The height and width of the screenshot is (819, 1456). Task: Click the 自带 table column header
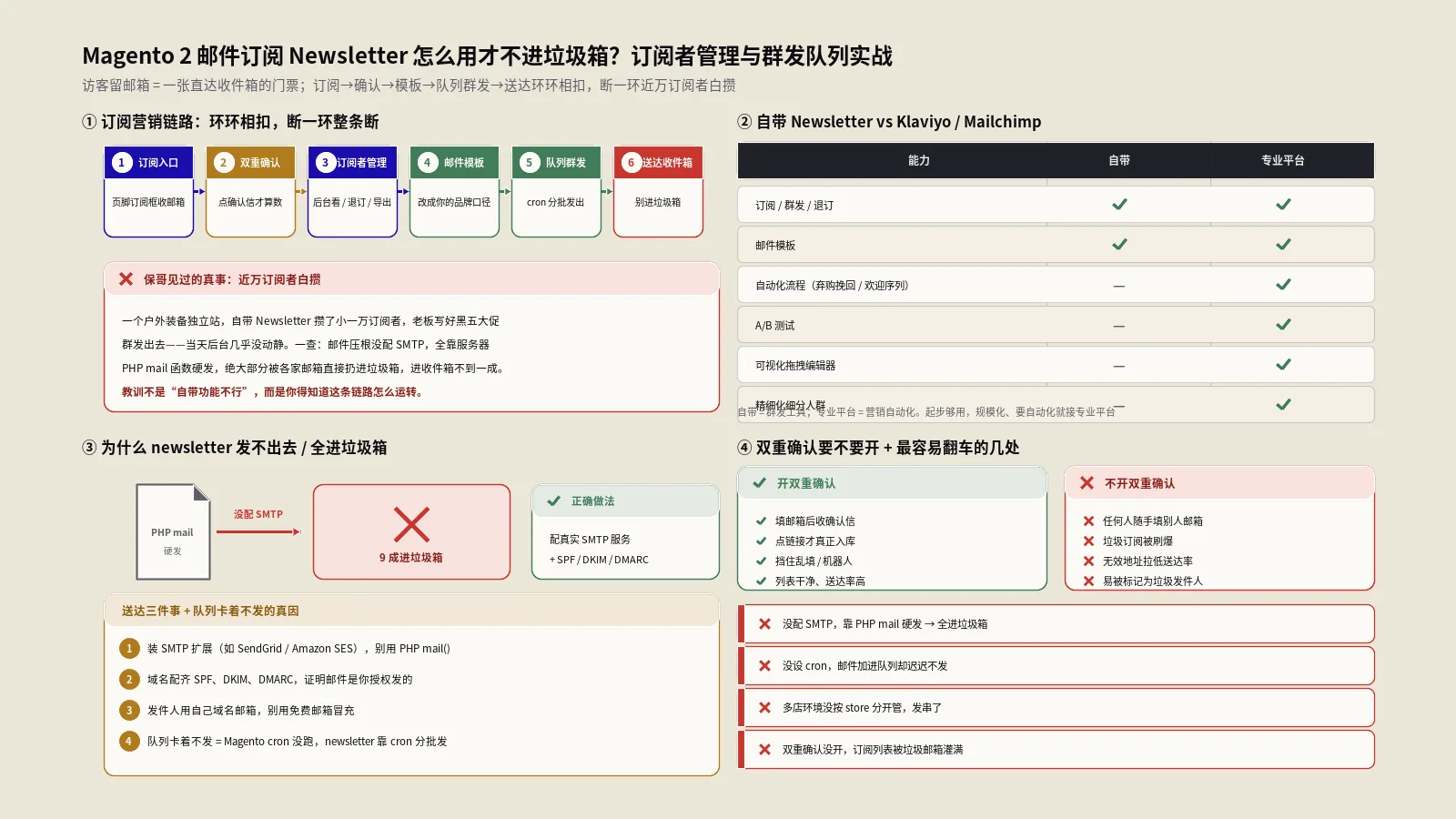[1119, 161]
